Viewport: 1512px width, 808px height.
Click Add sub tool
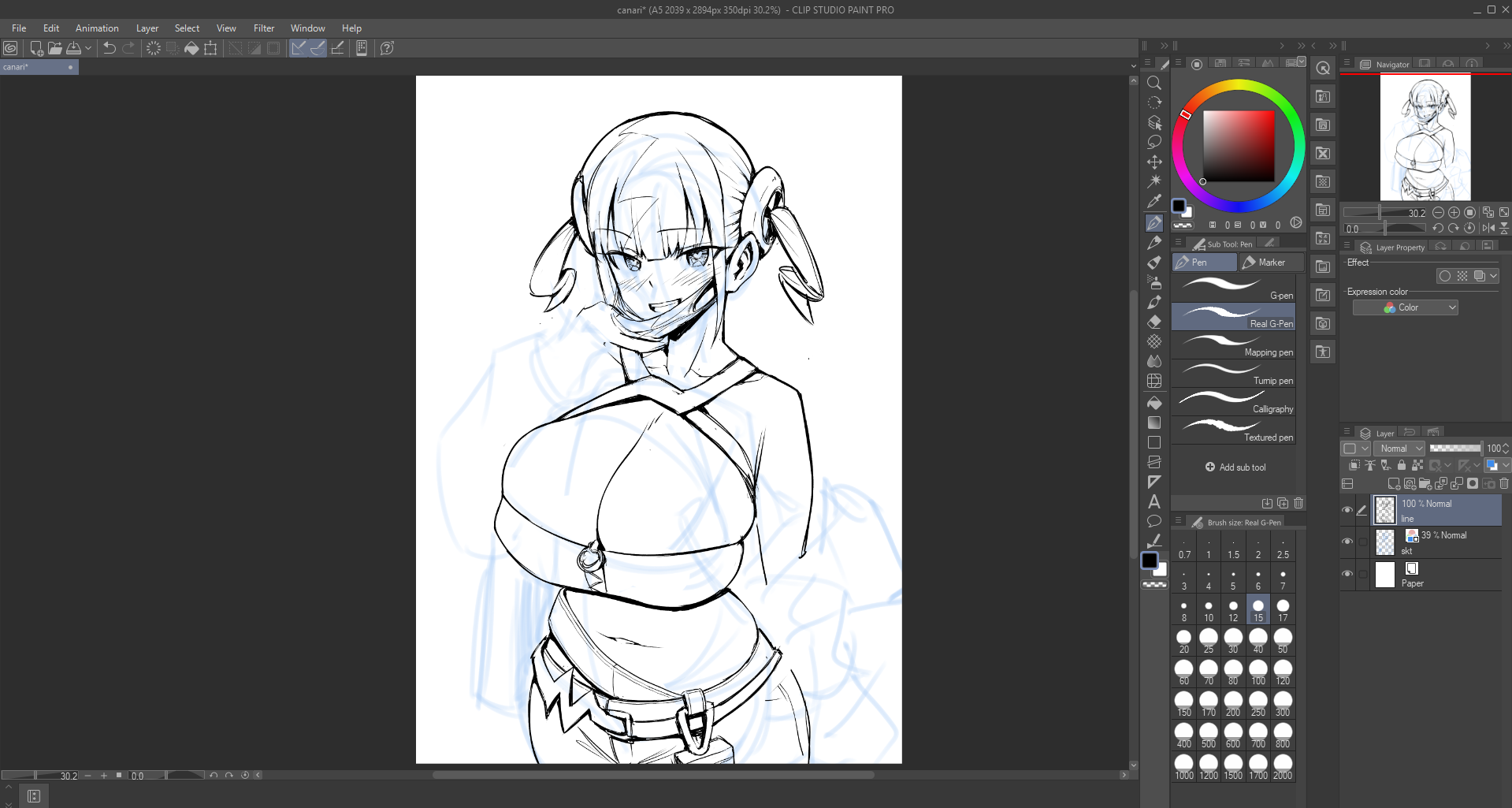pyautogui.click(x=1235, y=467)
